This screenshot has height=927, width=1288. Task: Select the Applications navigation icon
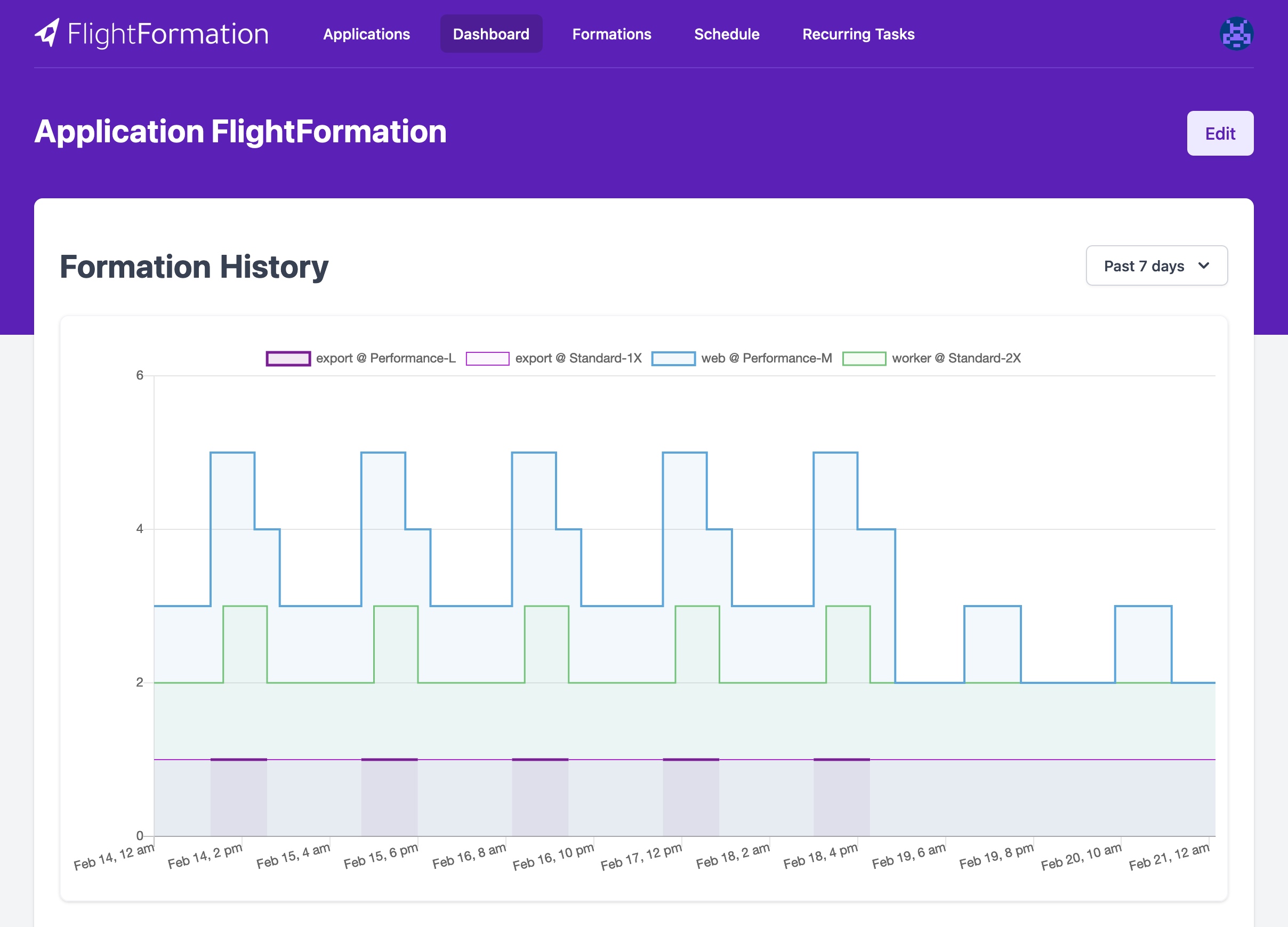(366, 33)
